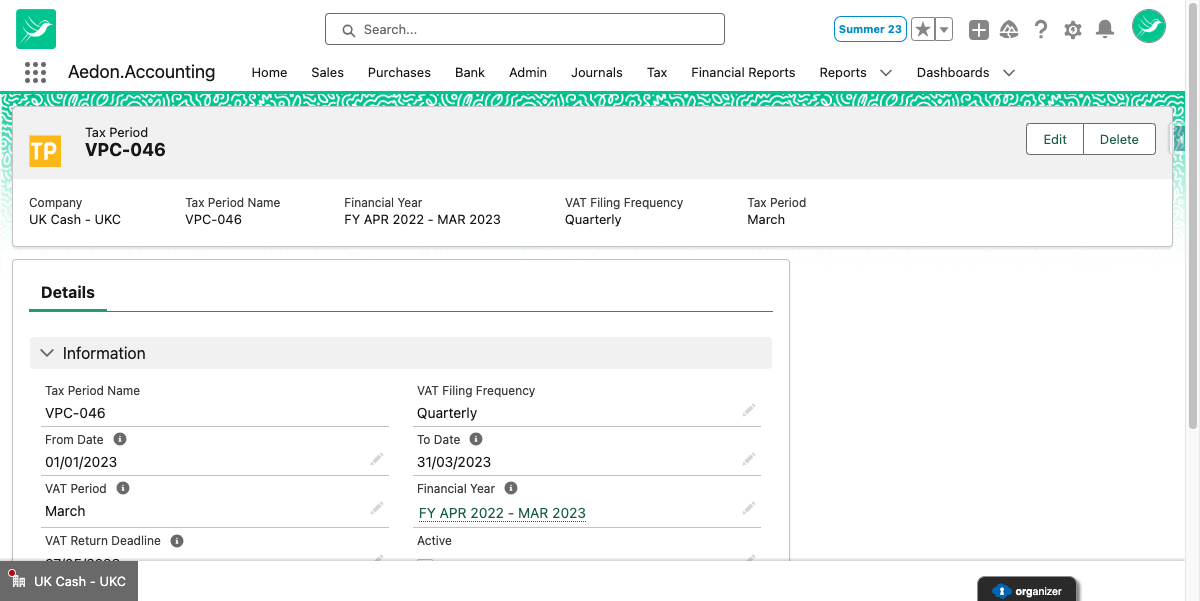Go to the Dashboards tab

pyautogui.click(x=953, y=72)
